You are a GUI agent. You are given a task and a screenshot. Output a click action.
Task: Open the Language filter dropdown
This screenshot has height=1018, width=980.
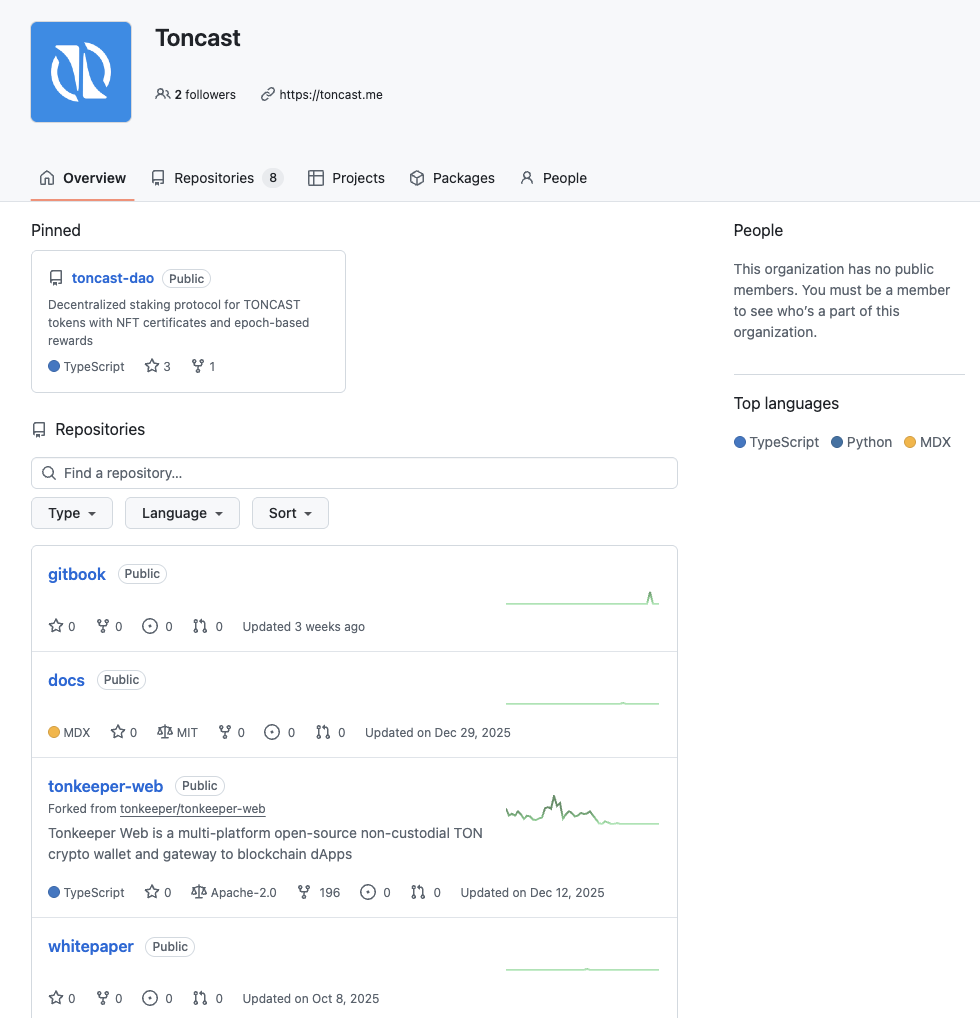(x=181, y=512)
